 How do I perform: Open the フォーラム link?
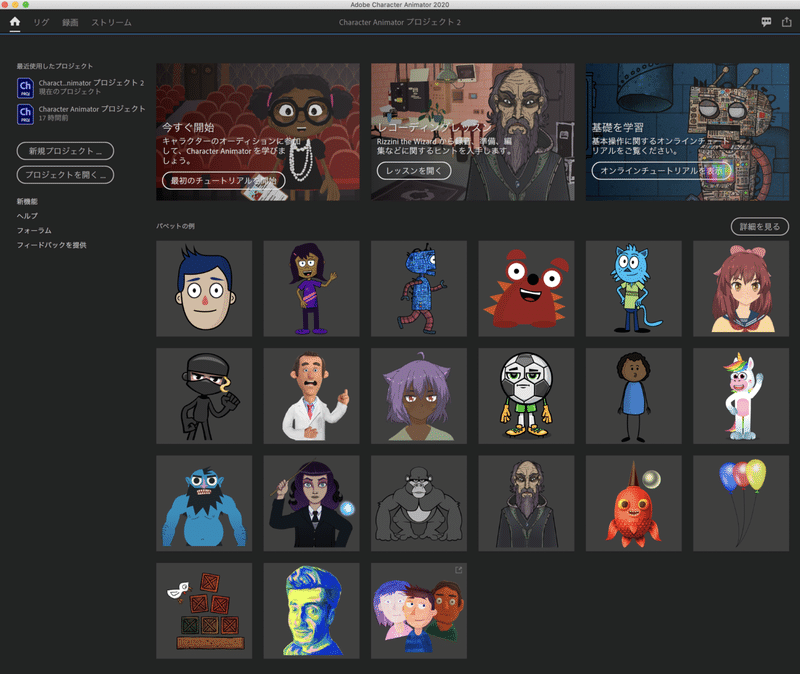coord(34,231)
